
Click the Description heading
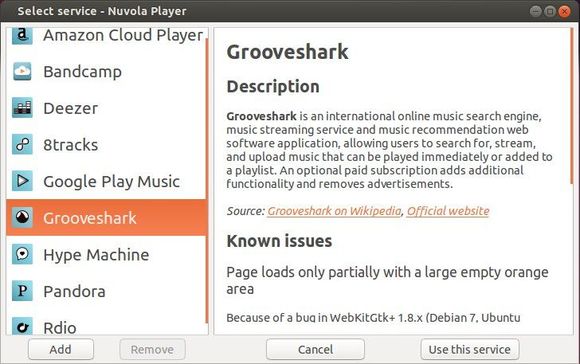pos(273,87)
